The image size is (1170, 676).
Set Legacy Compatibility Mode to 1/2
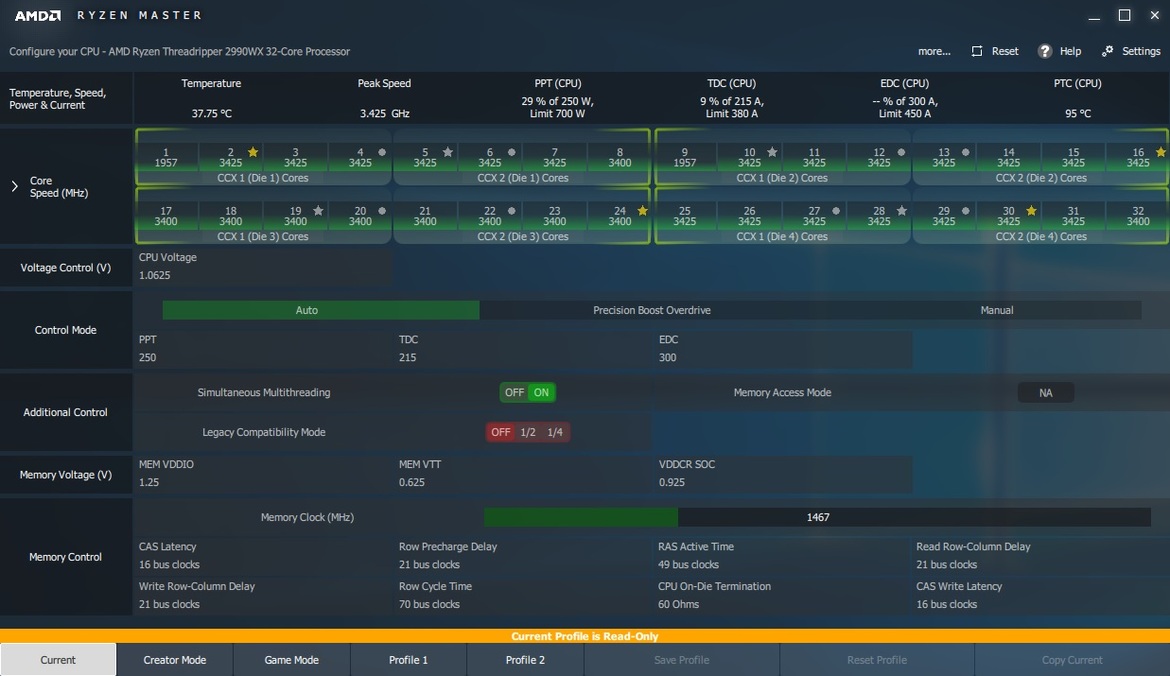pos(528,432)
